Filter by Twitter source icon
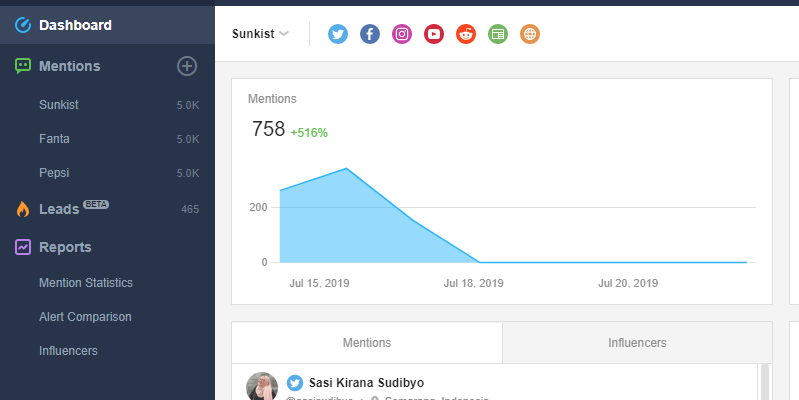 (338, 34)
